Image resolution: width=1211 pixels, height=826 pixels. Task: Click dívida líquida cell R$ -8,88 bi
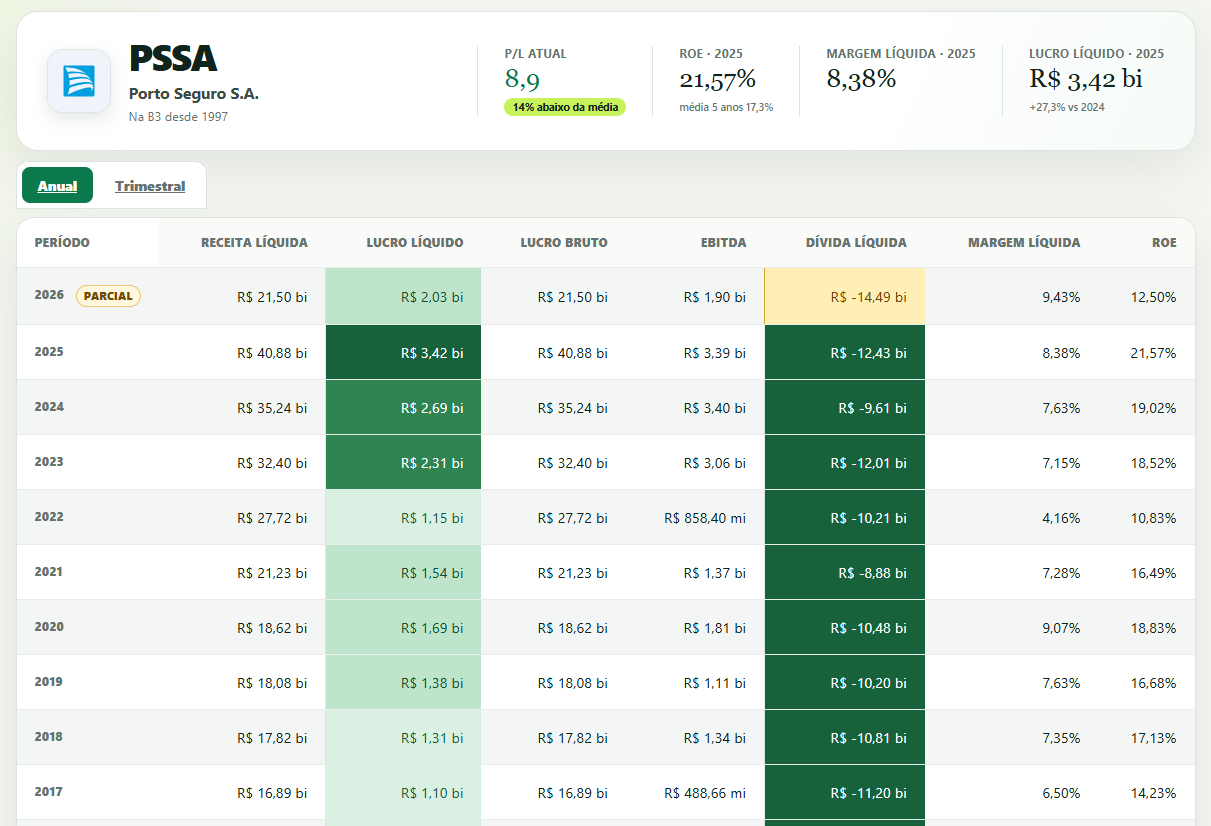click(x=845, y=572)
